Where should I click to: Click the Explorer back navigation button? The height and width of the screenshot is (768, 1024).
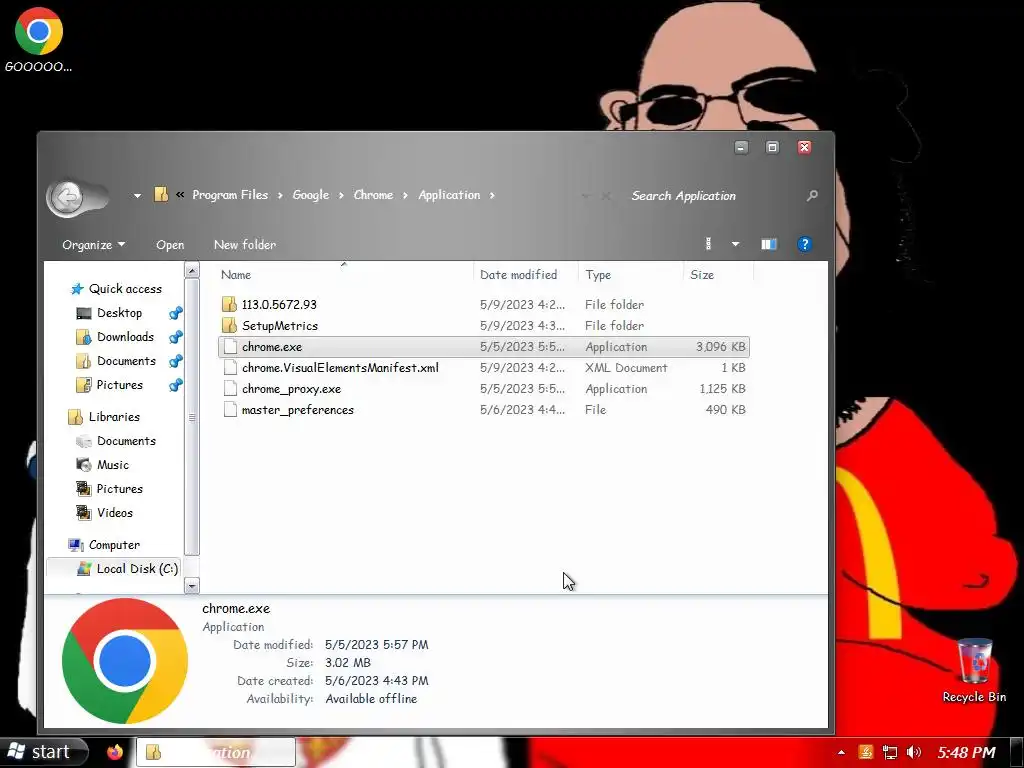67,196
